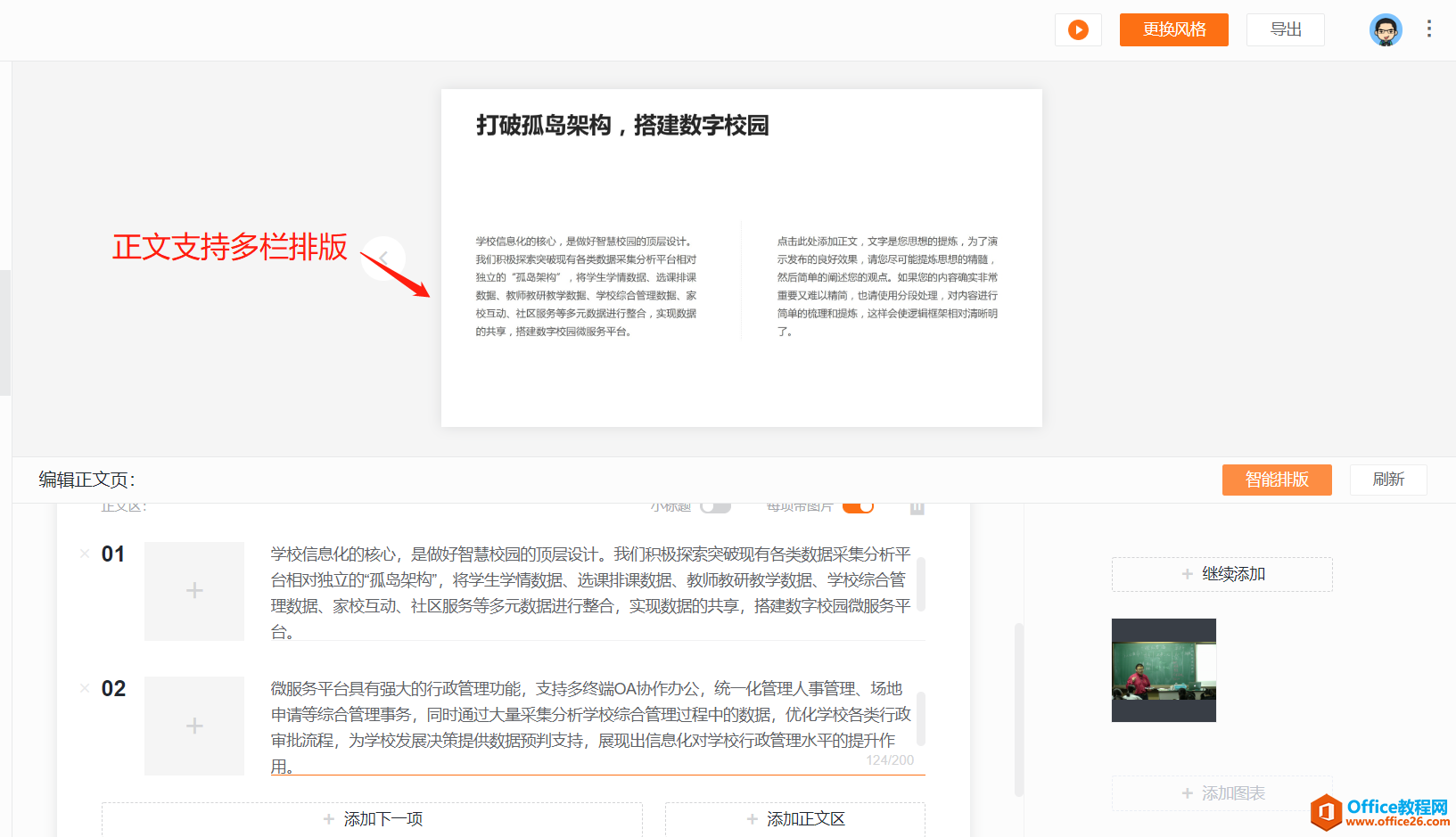Click 智能排版 to auto-layout the page
This screenshot has width=1456, height=837.
(x=1277, y=480)
